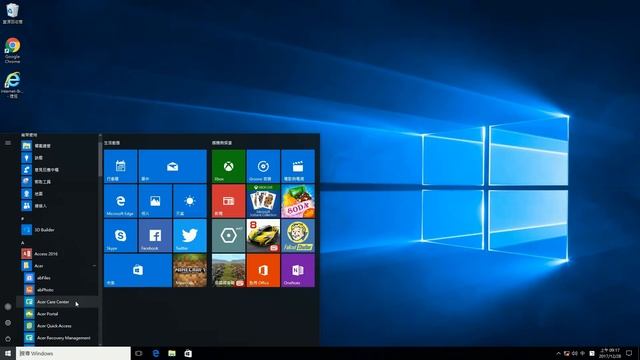Image resolution: width=640 pixels, height=360 pixels.
Task: Jump to letter A section header
Action: point(22,242)
